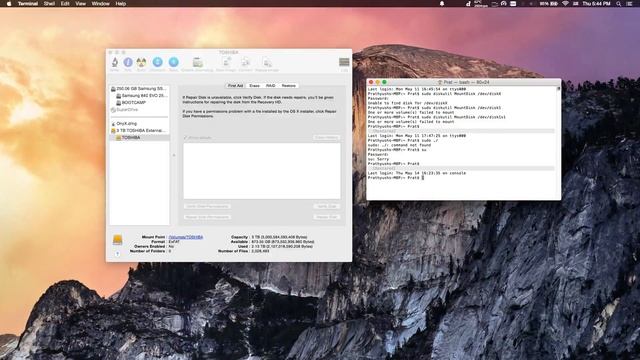Click the Verify Disk Permissions button

207,206
